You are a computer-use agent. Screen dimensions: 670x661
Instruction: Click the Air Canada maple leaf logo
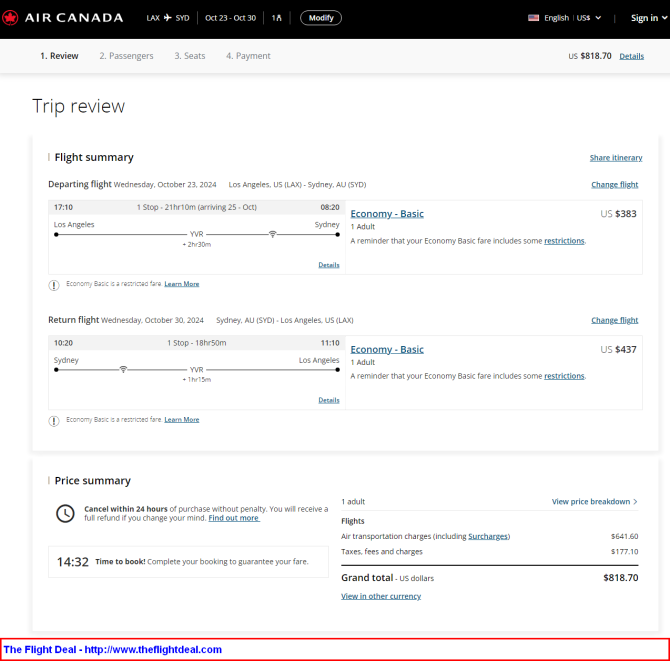(x=10, y=18)
